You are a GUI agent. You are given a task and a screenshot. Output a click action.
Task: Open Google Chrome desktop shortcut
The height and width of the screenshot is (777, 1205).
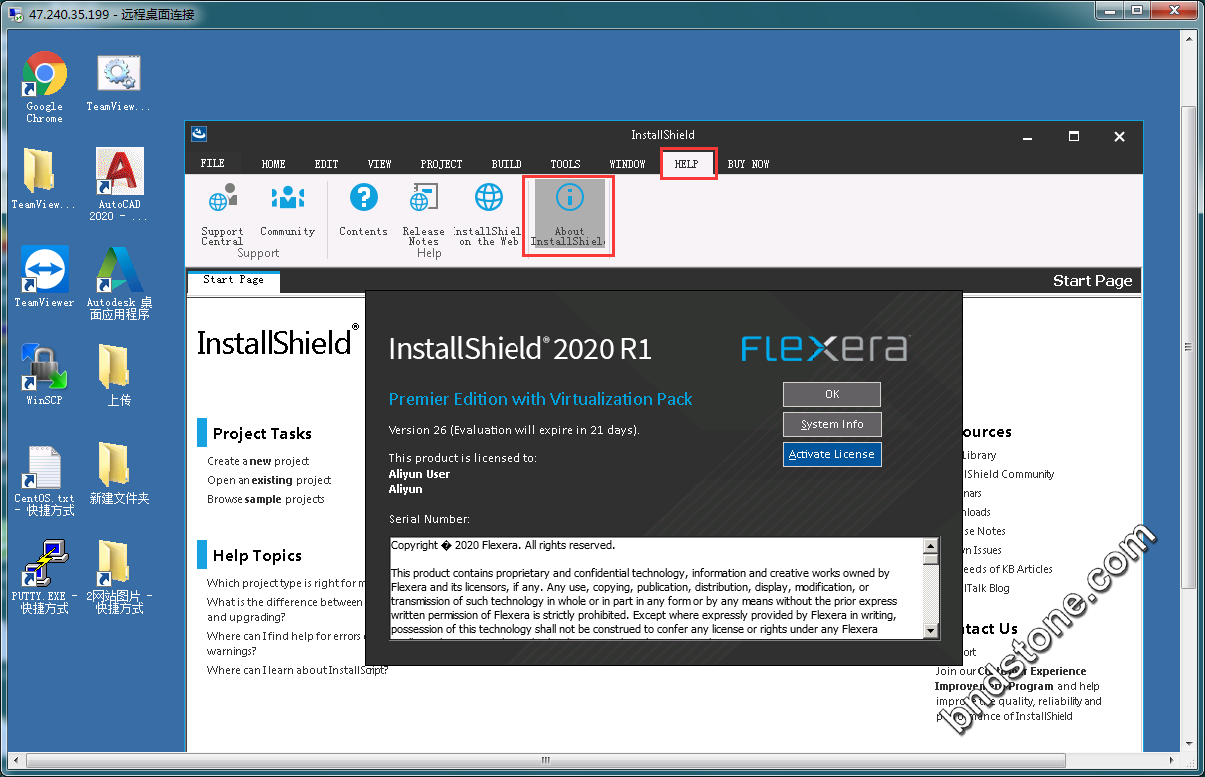[x=44, y=86]
